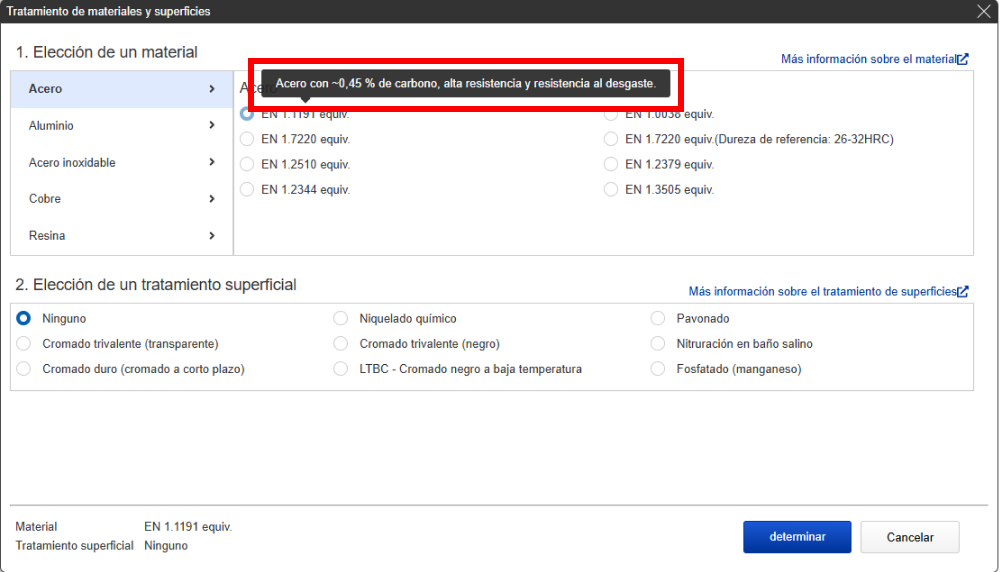The image size is (1000, 572).
Task: Expand the Aluminio category chevron
Action: point(212,126)
